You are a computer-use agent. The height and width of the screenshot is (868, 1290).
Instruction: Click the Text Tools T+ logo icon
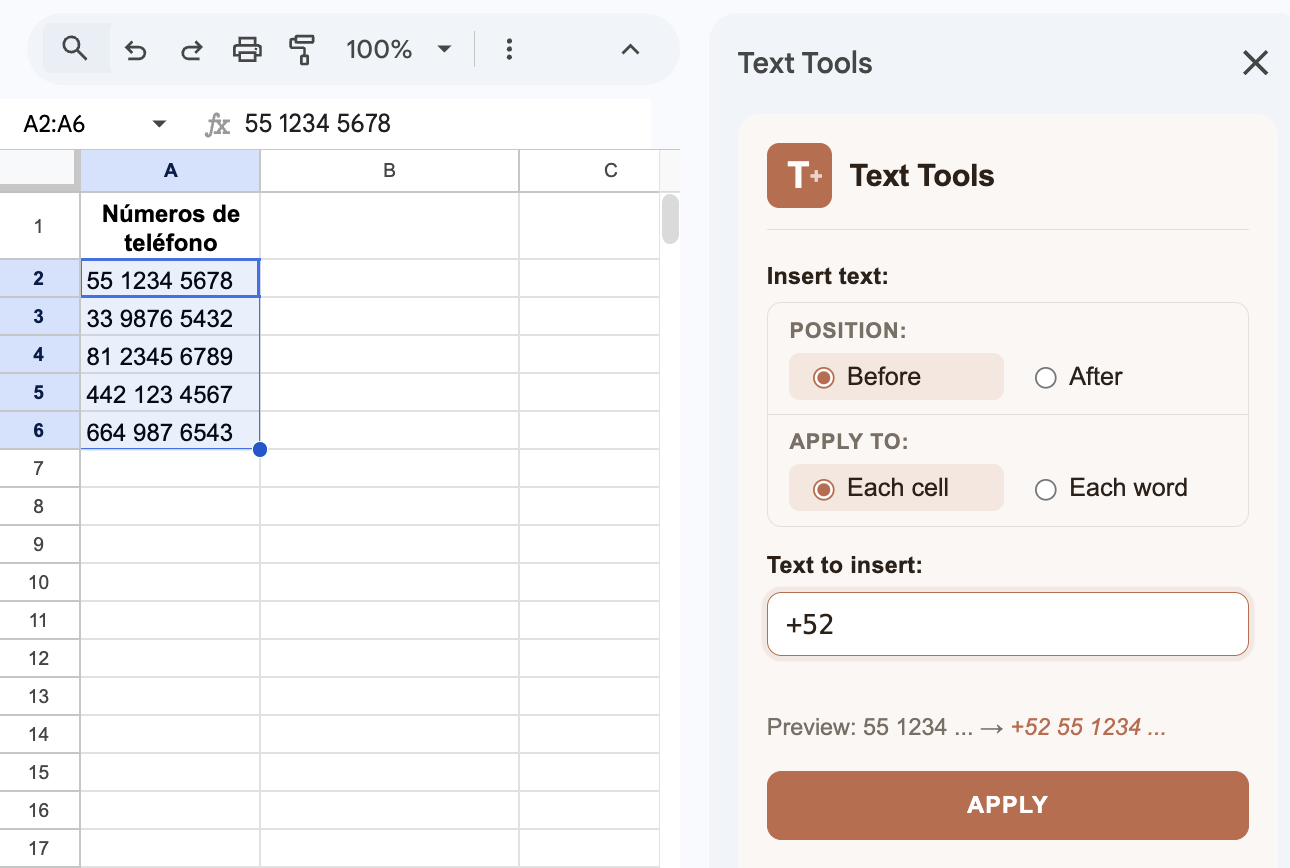(798, 175)
